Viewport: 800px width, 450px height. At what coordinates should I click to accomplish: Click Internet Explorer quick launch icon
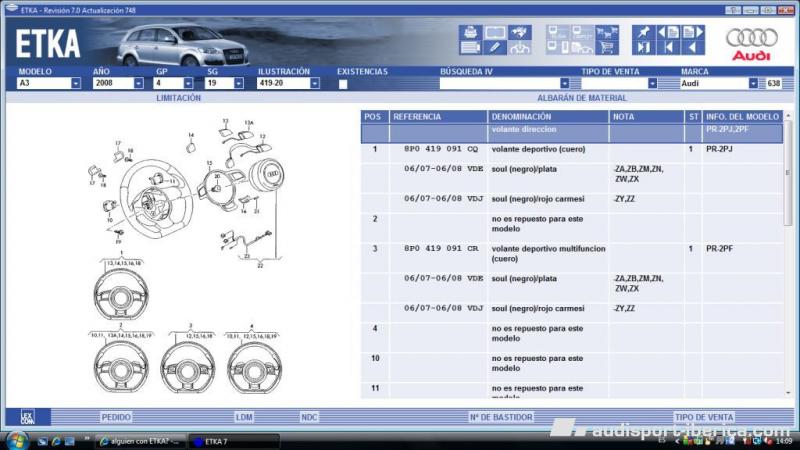(x=56, y=441)
